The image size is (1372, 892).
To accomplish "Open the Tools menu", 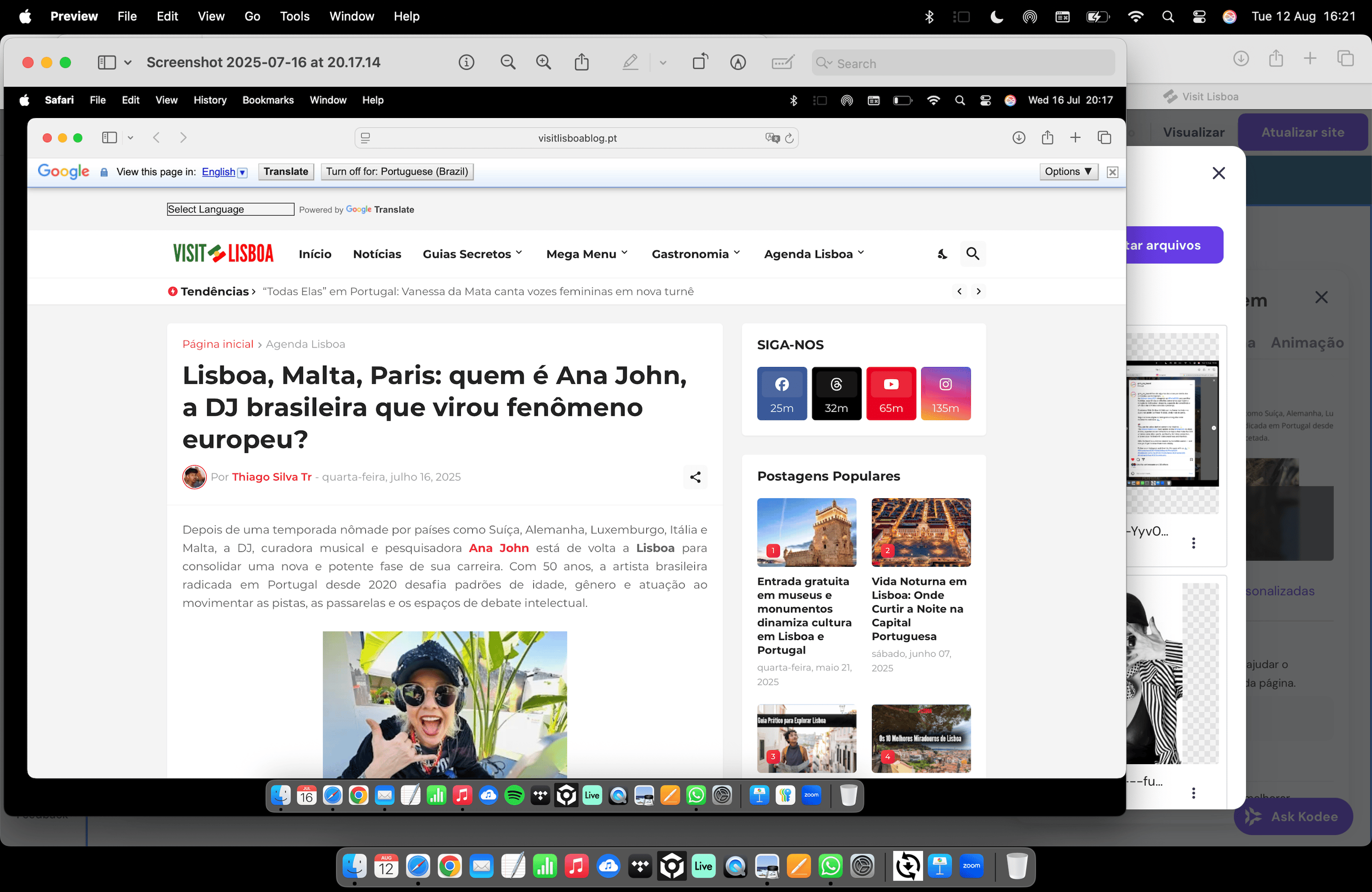I will click(x=294, y=16).
